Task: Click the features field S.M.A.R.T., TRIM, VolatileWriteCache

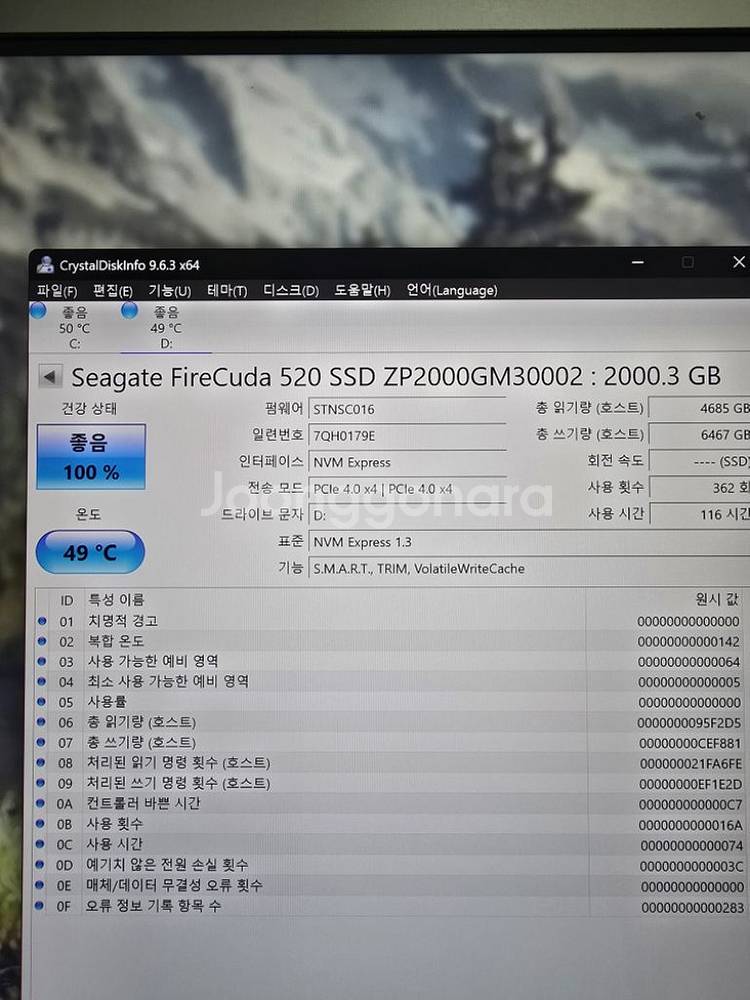Action: [x=529, y=568]
